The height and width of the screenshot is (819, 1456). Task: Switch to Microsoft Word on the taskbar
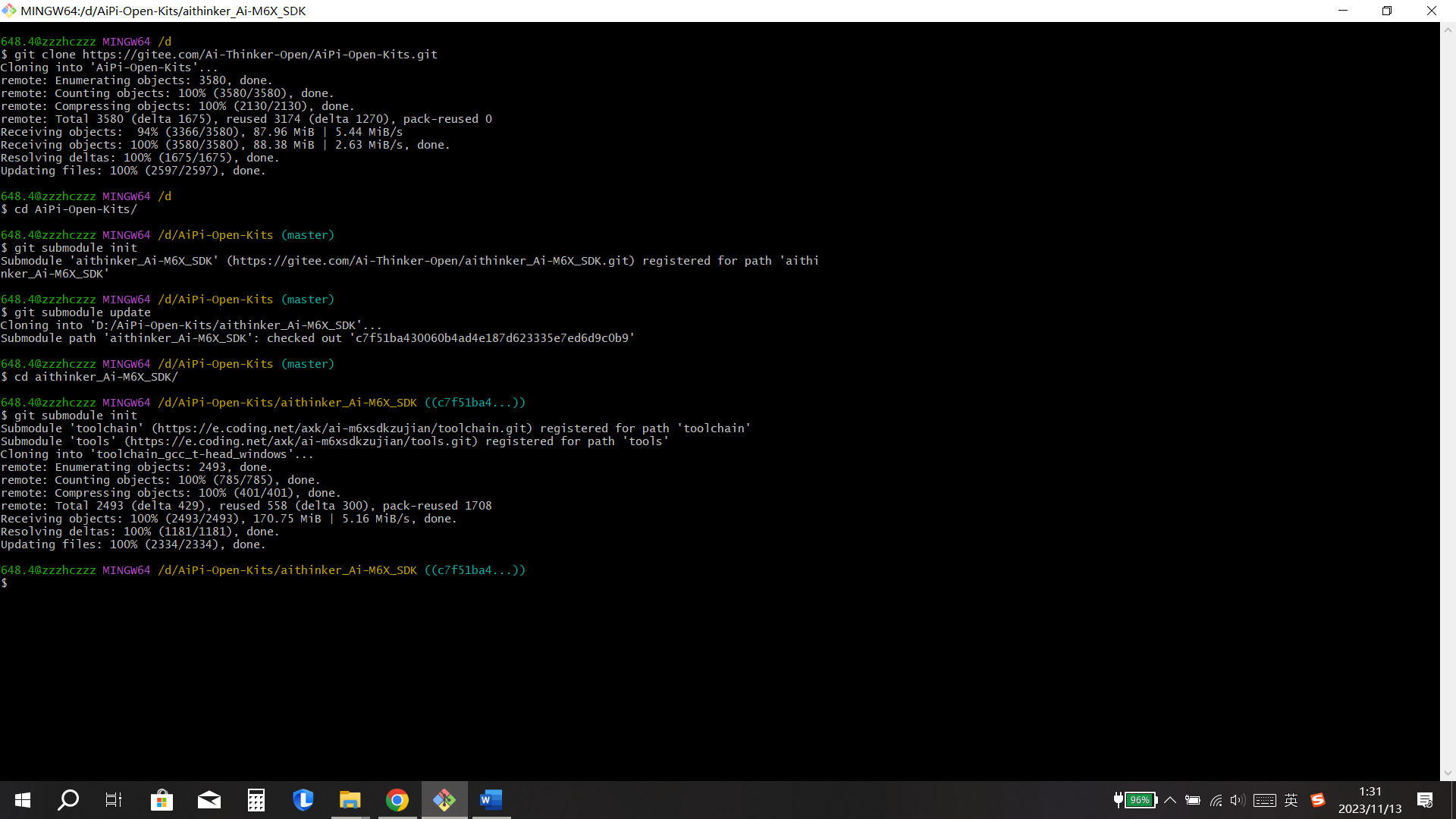tap(491, 800)
